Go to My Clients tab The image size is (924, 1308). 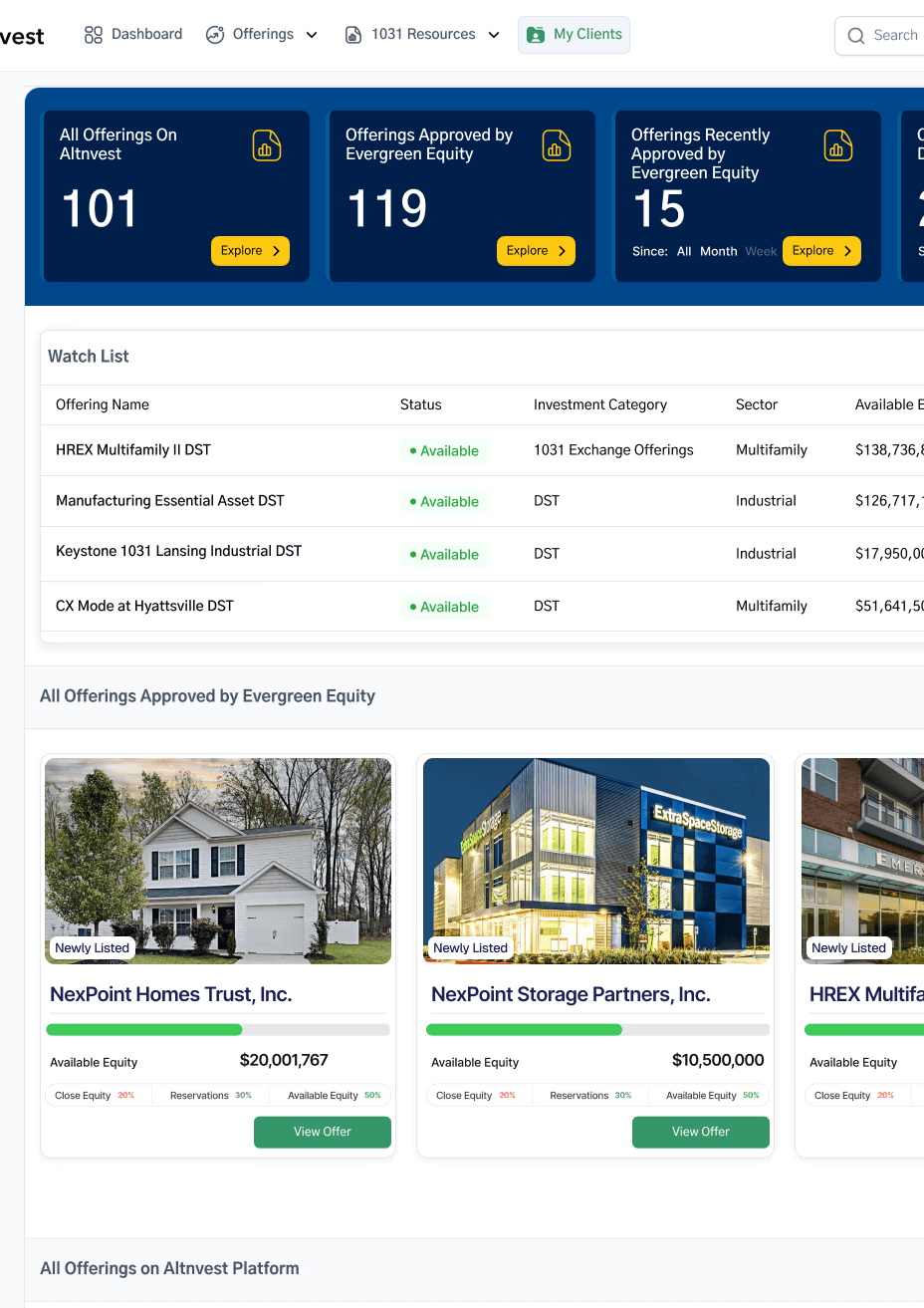574,35
